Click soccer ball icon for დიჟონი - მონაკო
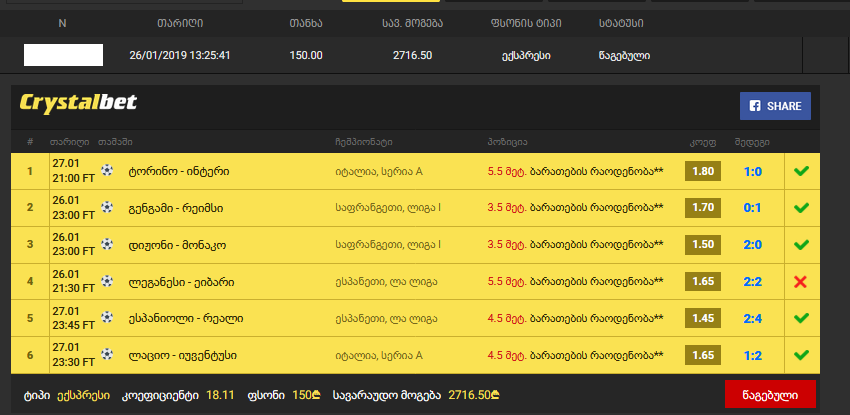This screenshot has height=415, width=850. pyautogui.click(x=107, y=244)
